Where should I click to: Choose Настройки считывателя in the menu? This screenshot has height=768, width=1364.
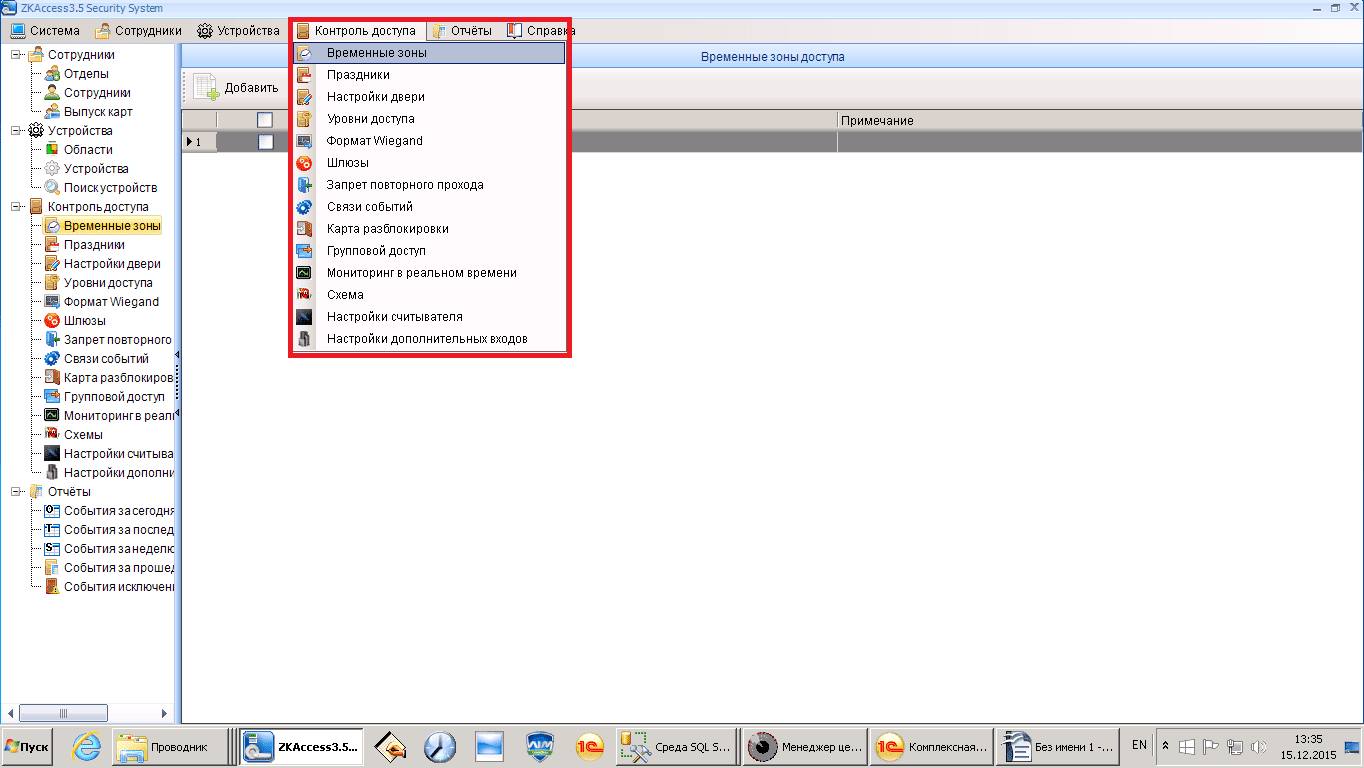click(394, 317)
